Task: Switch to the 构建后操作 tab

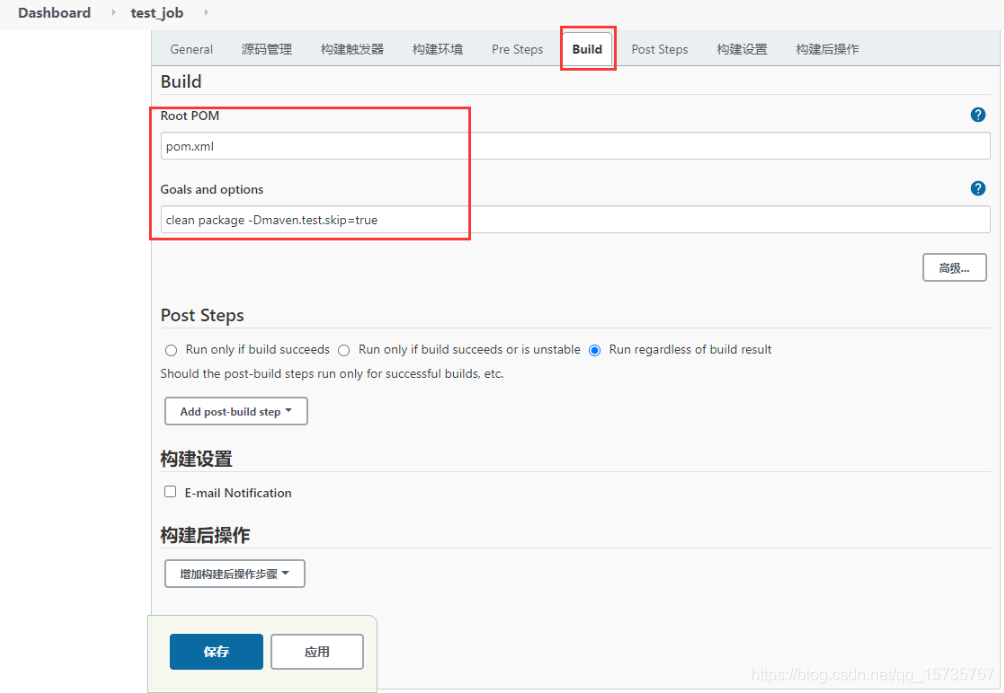Action: pyautogui.click(x=827, y=49)
